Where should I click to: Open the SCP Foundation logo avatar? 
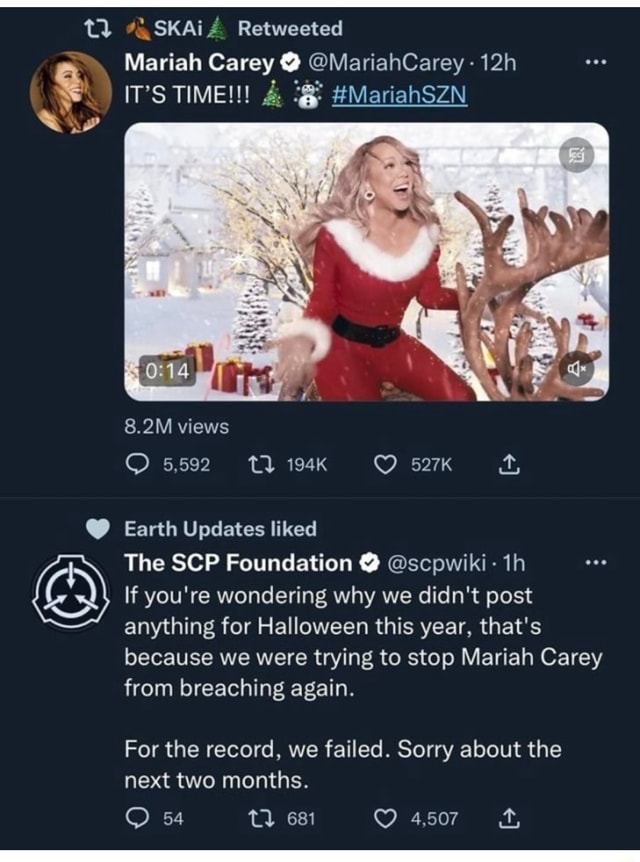click(71, 592)
